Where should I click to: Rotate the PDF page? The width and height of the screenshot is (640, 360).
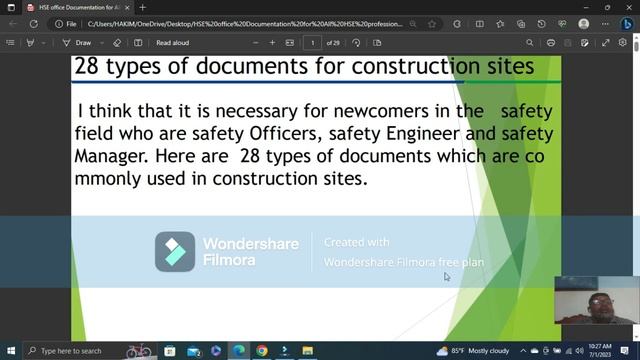[x=356, y=42]
